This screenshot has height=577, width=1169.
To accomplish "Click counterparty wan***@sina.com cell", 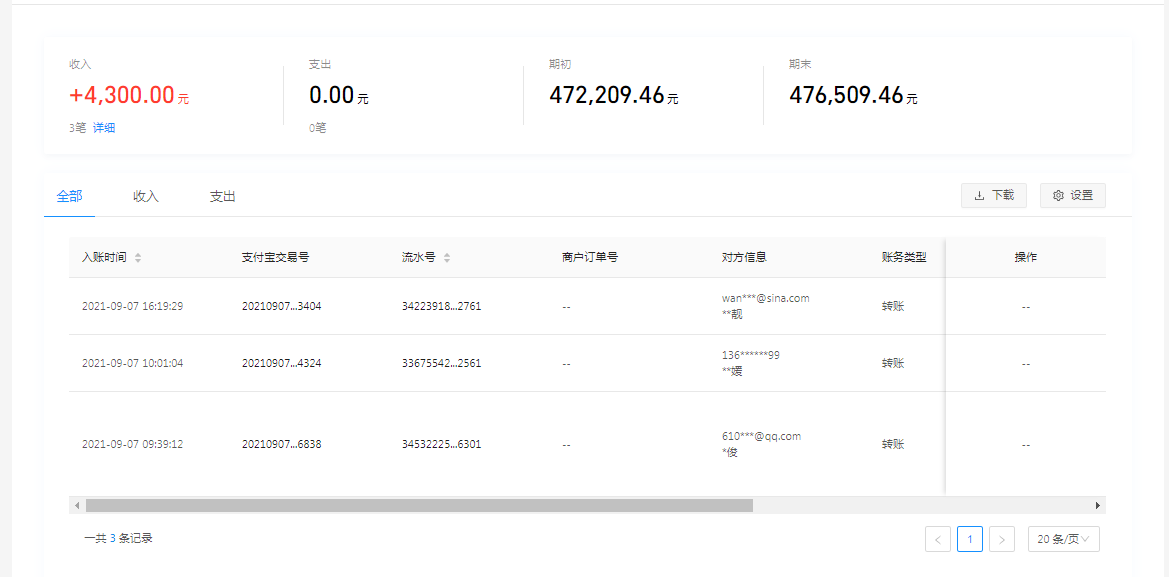I will point(765,298).
